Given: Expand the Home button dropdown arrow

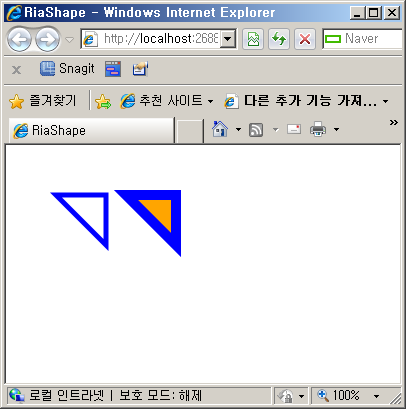Looking at the screenshot, I should 238,129.
